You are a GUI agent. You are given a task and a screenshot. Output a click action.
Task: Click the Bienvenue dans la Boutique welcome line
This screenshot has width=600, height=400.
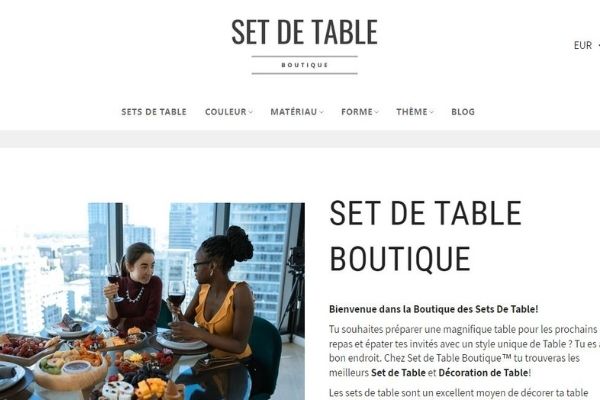coord(434,309)
